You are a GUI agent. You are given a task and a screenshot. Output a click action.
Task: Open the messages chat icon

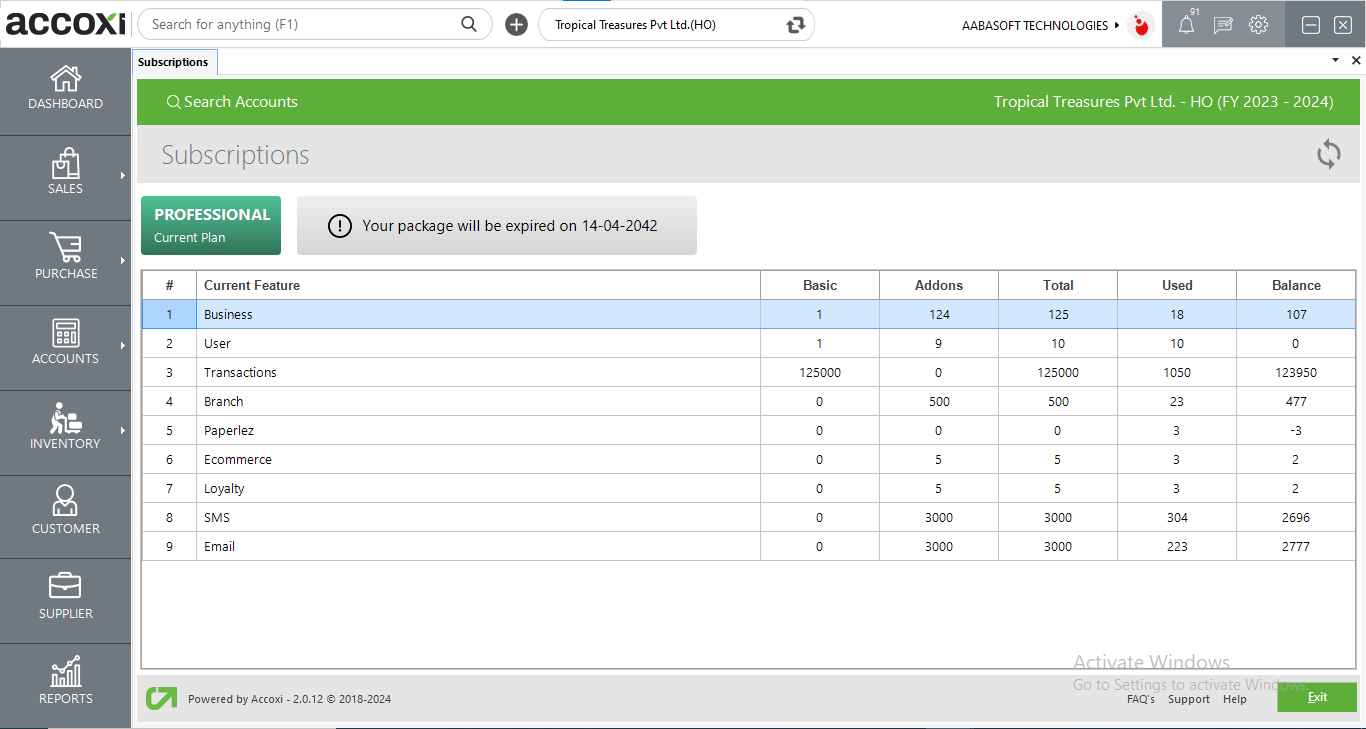[x=1223, y=25]
